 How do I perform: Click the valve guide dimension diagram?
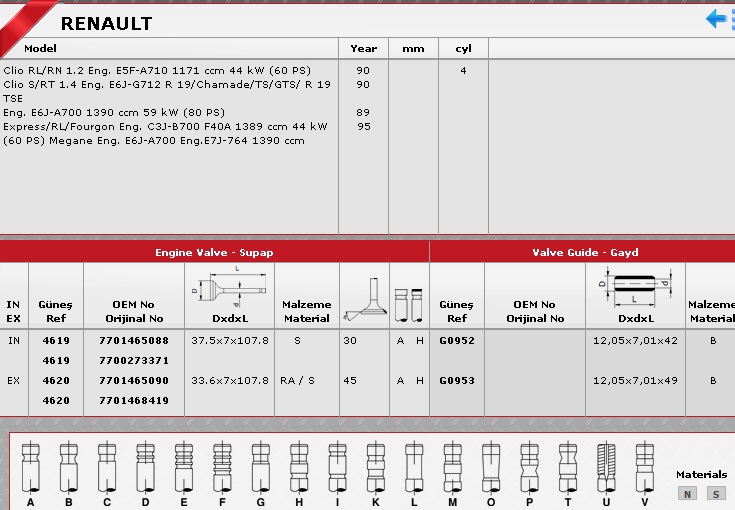tap(635, 285)
